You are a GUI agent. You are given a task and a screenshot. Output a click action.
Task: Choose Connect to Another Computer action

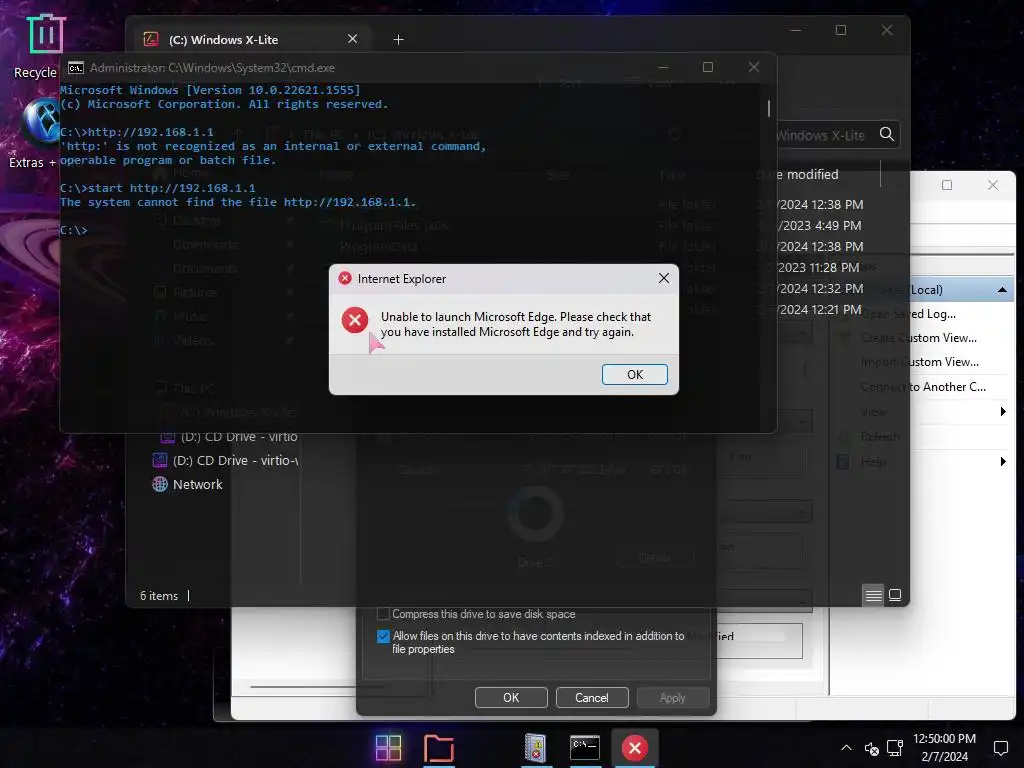pos(923,387)
